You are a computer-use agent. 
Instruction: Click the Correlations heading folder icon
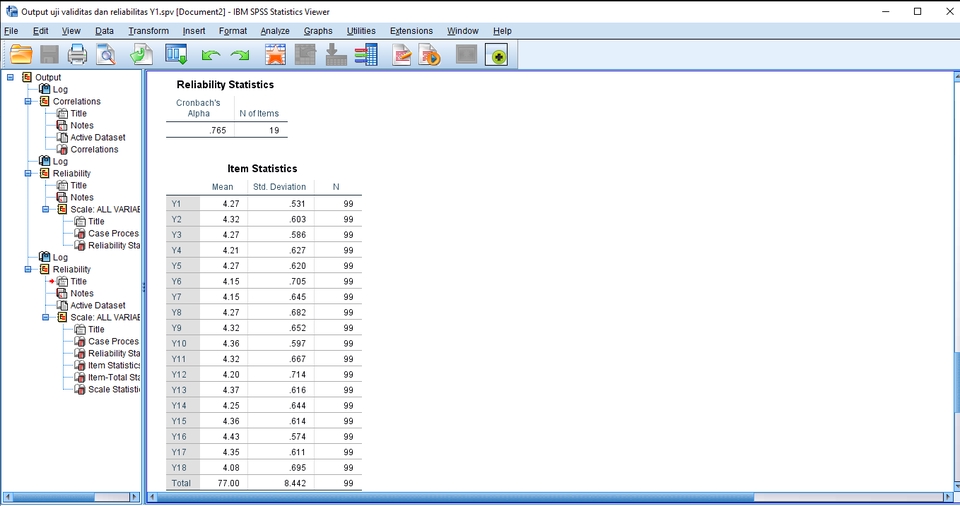coord(44,101)
